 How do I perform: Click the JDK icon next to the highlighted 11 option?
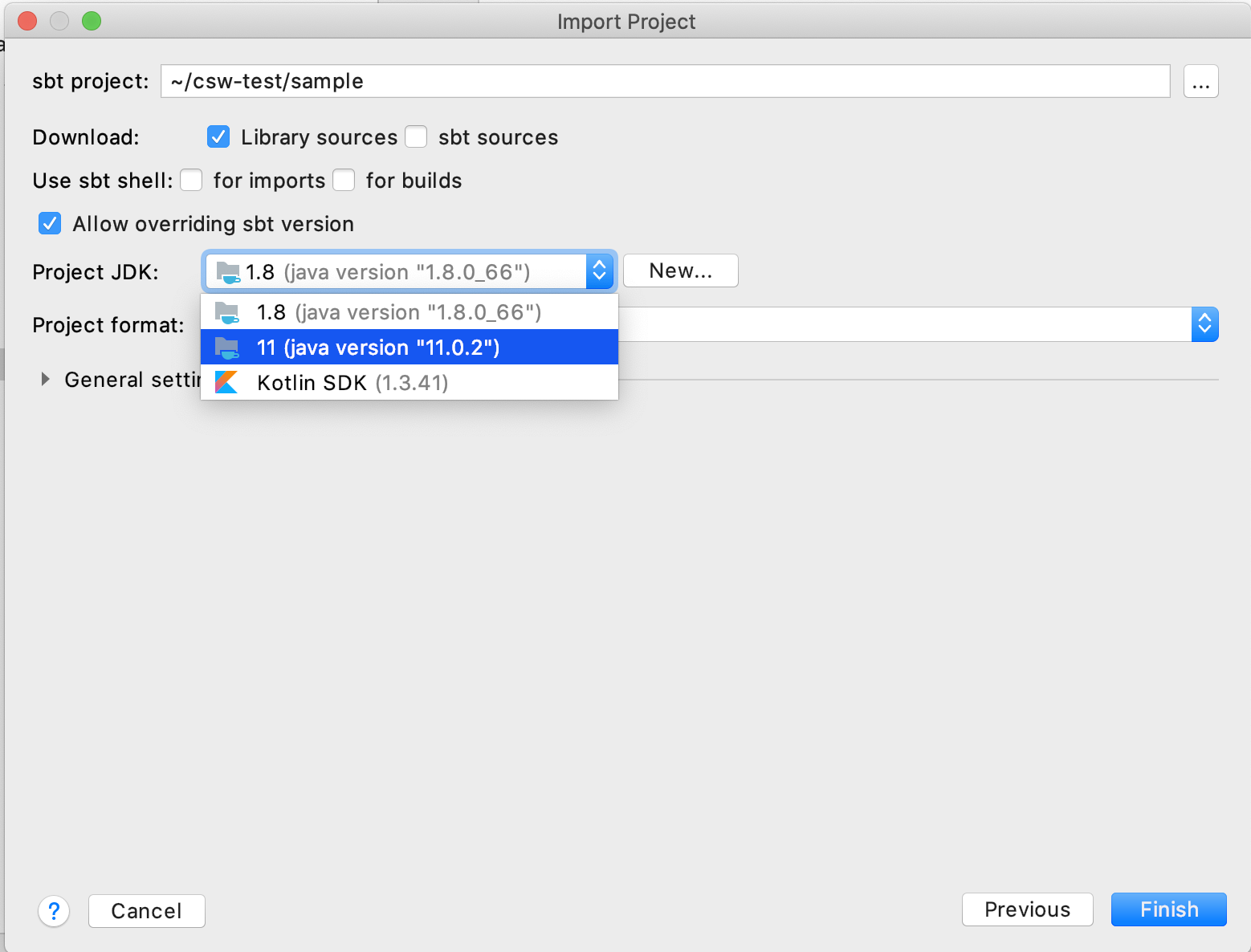point(227,347)
